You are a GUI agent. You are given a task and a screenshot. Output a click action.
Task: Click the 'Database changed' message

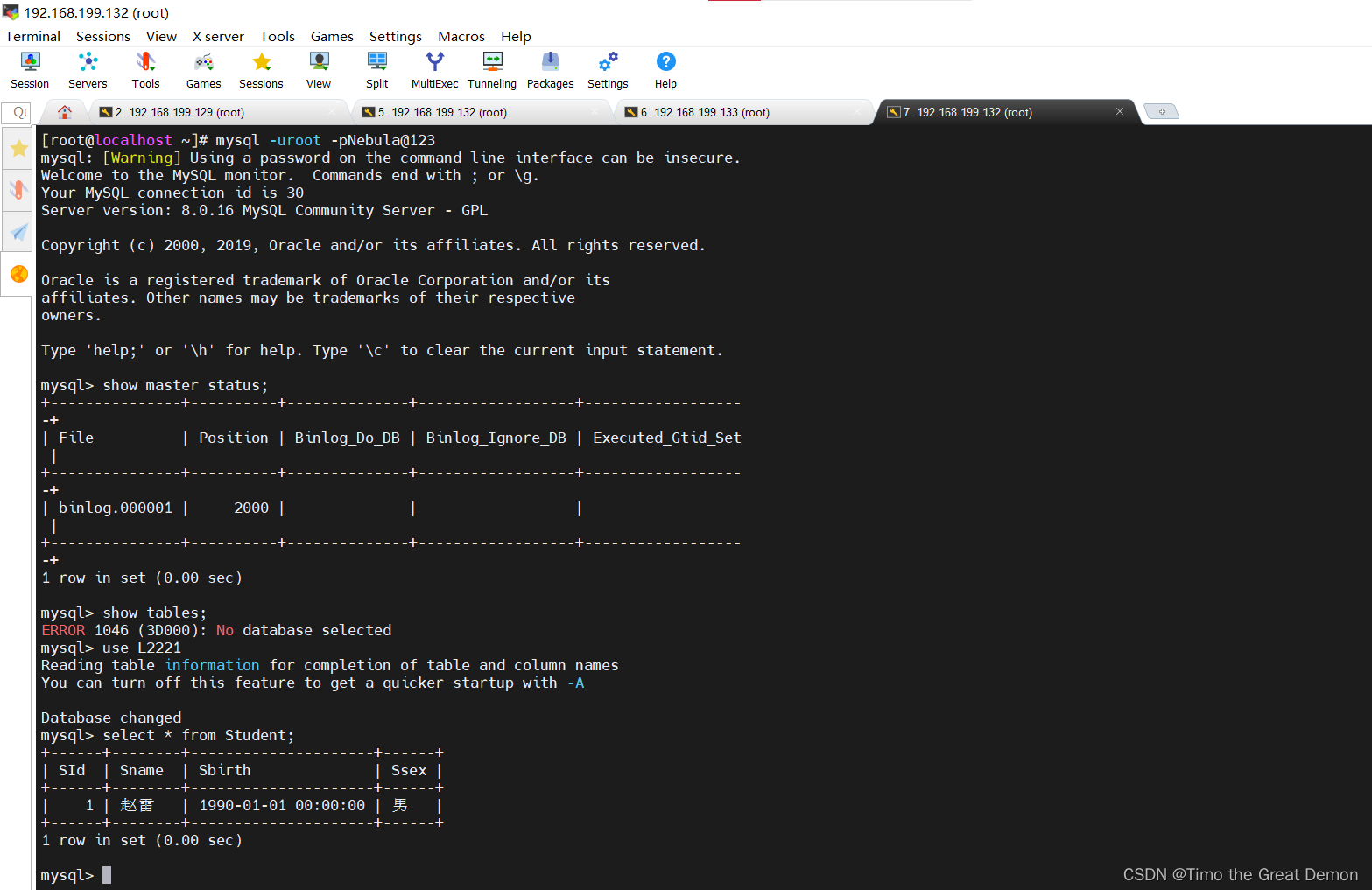pyautogui.click(x=111, y=718)
